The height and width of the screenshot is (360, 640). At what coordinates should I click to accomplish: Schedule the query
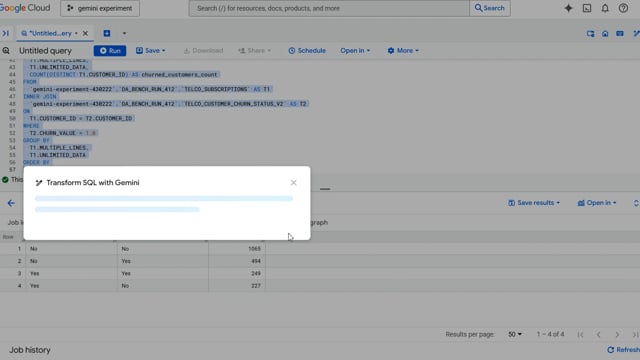(x=307, y=51)
